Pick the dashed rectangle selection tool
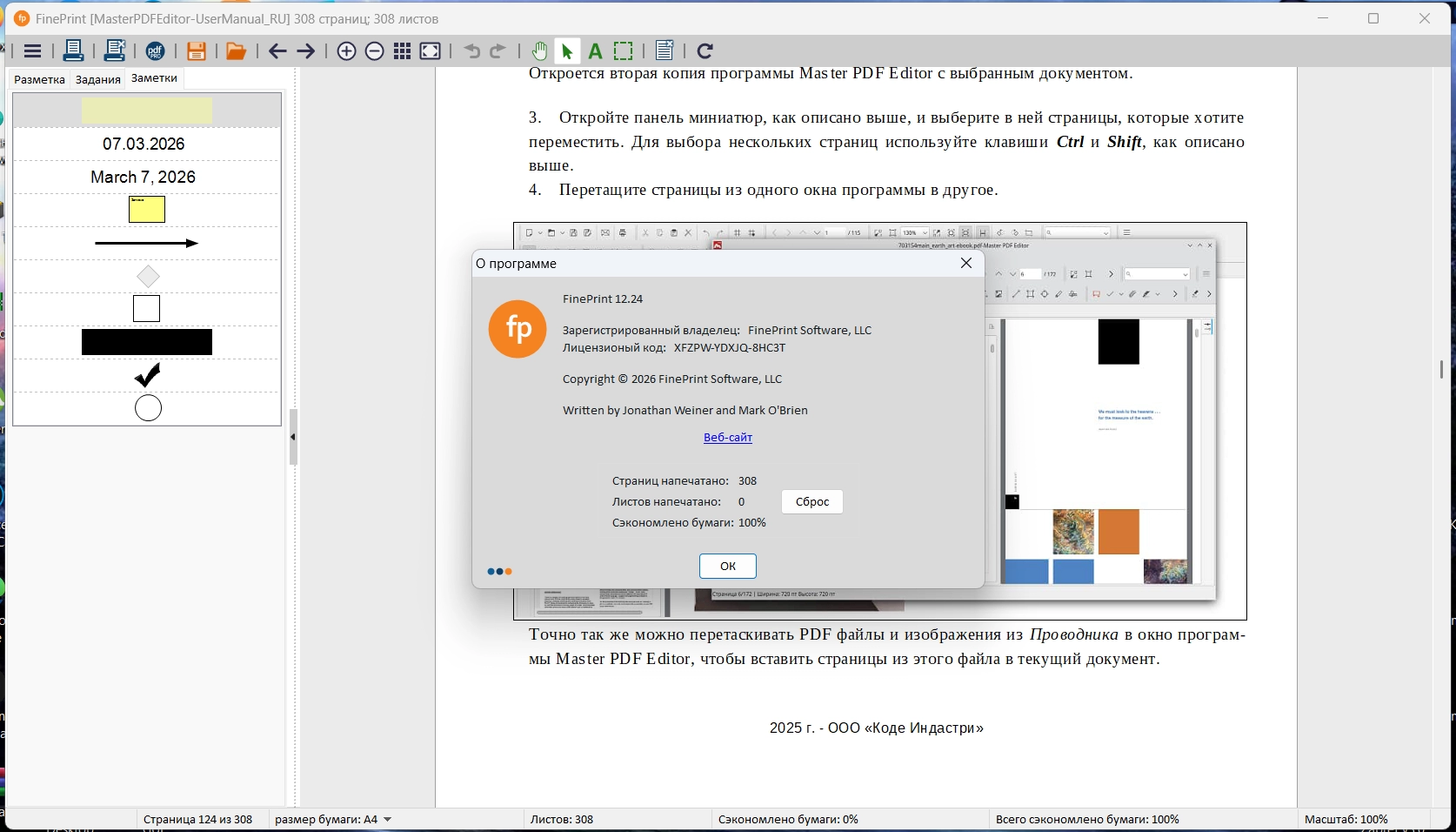This screenshot has width=1456, height=832. click(x=624, y=51)
